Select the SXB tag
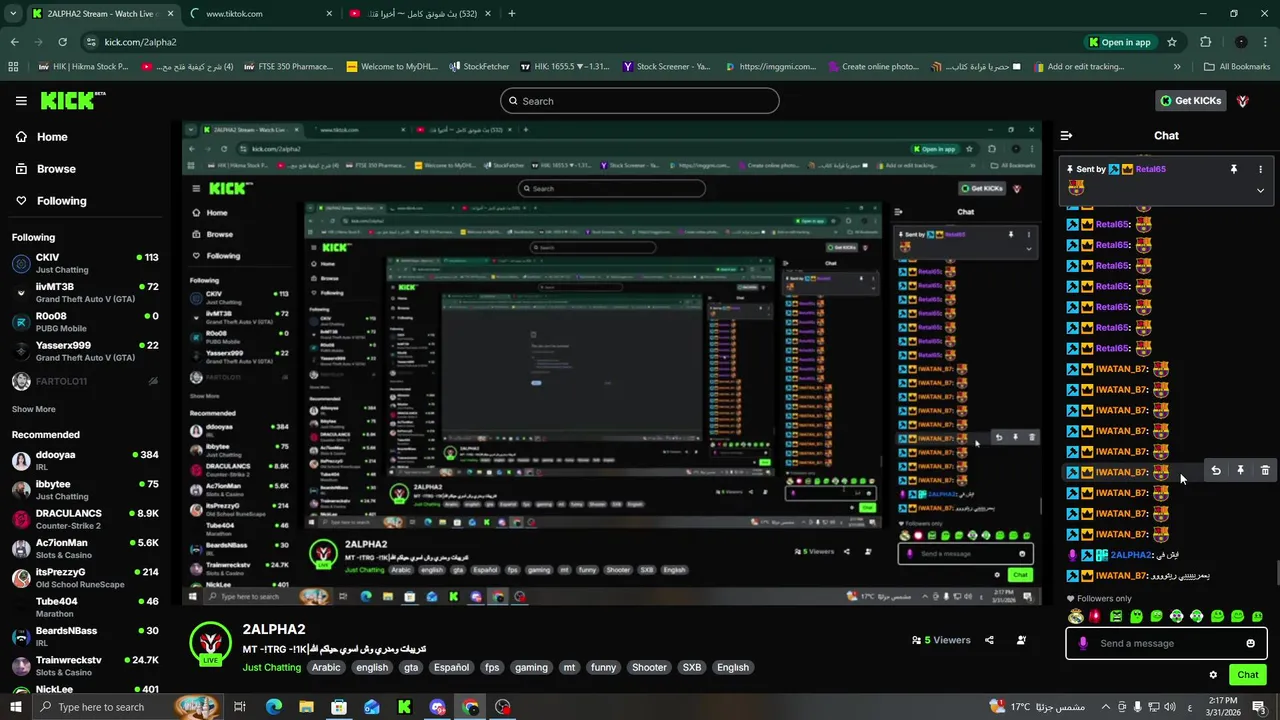 [x=691, y=667]
